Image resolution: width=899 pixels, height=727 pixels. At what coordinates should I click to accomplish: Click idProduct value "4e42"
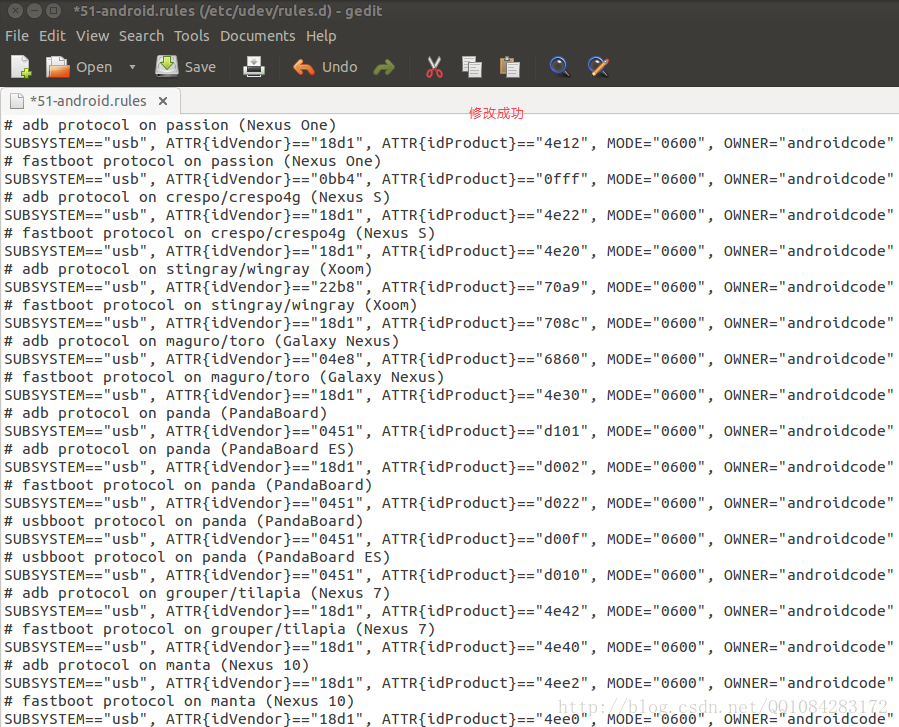pyautogui.click(x=561, y=611)
